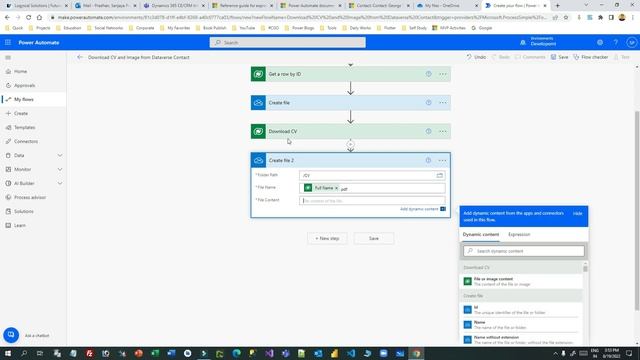Click the Power Automate search box
The image size is (640, 360).
(x=287, y=42)
